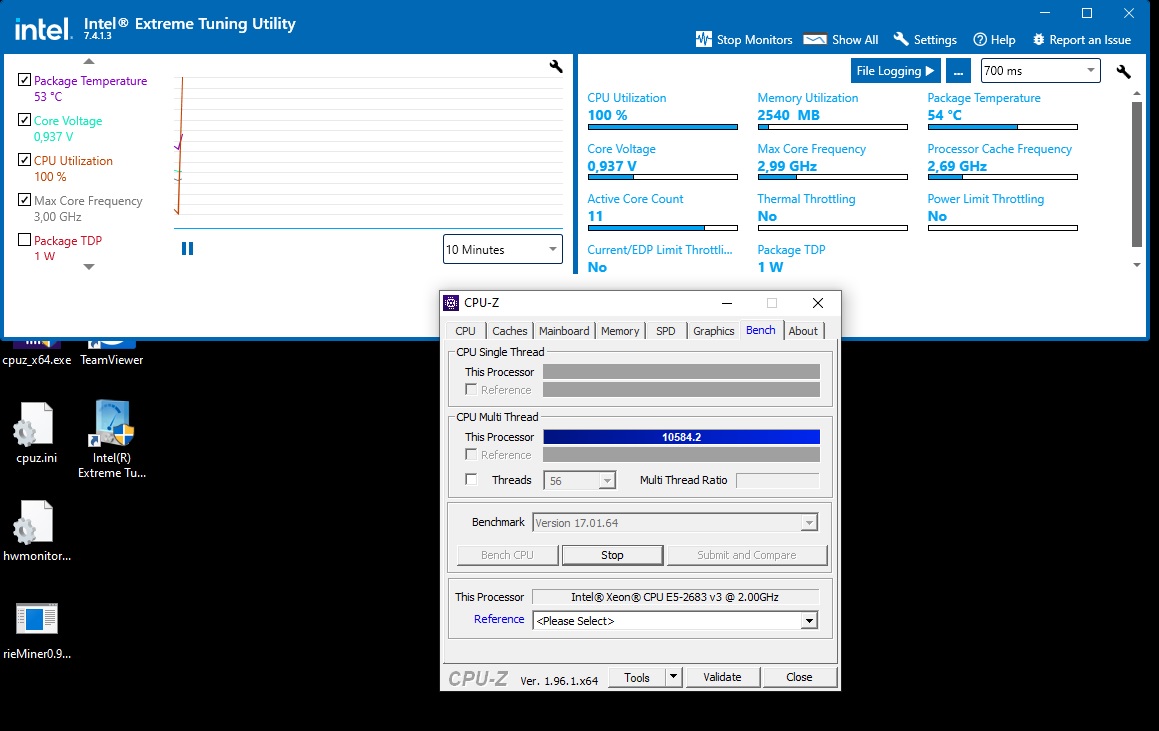Open the 10 Minutes time range dropdown

coord(503,249)
